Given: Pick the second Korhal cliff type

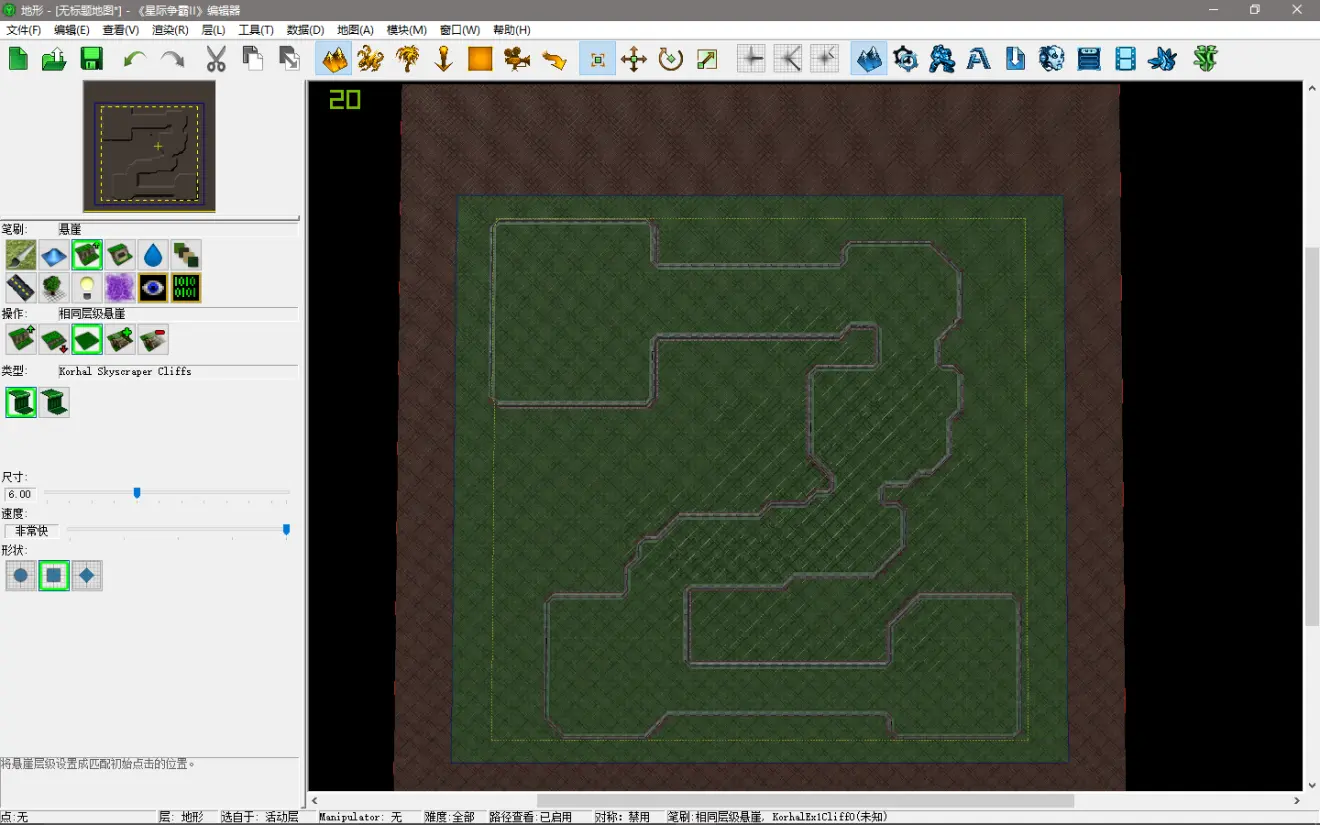Looking at the screenshot, I should 54,402.
